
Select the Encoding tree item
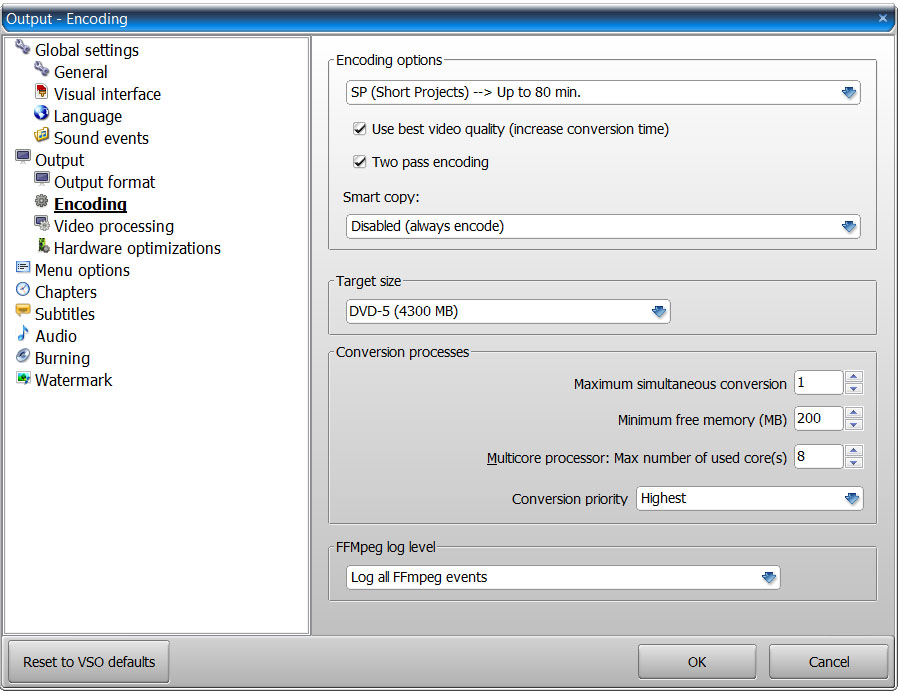point(90,205)
